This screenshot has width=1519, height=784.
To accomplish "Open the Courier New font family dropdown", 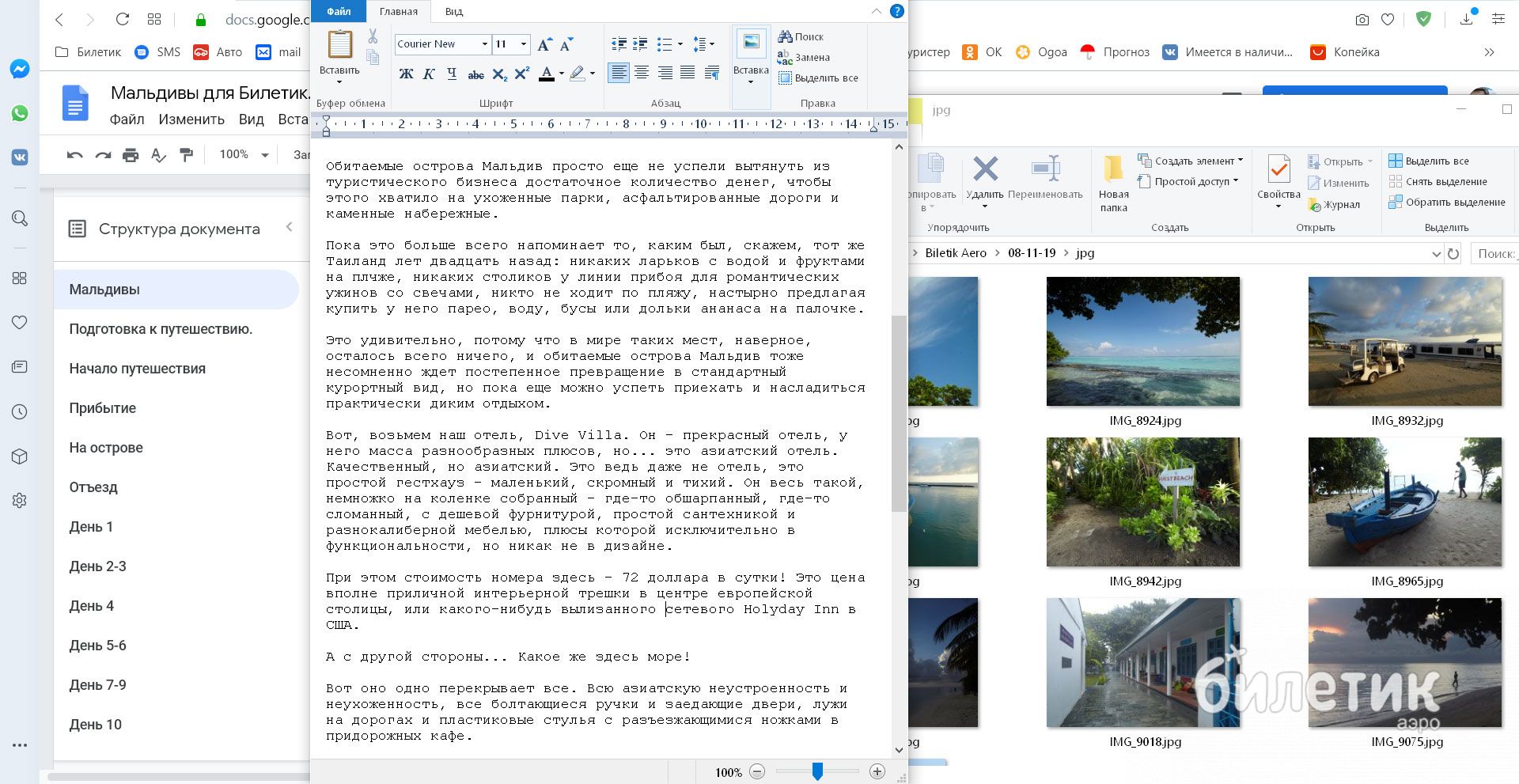I will (484, 44).
